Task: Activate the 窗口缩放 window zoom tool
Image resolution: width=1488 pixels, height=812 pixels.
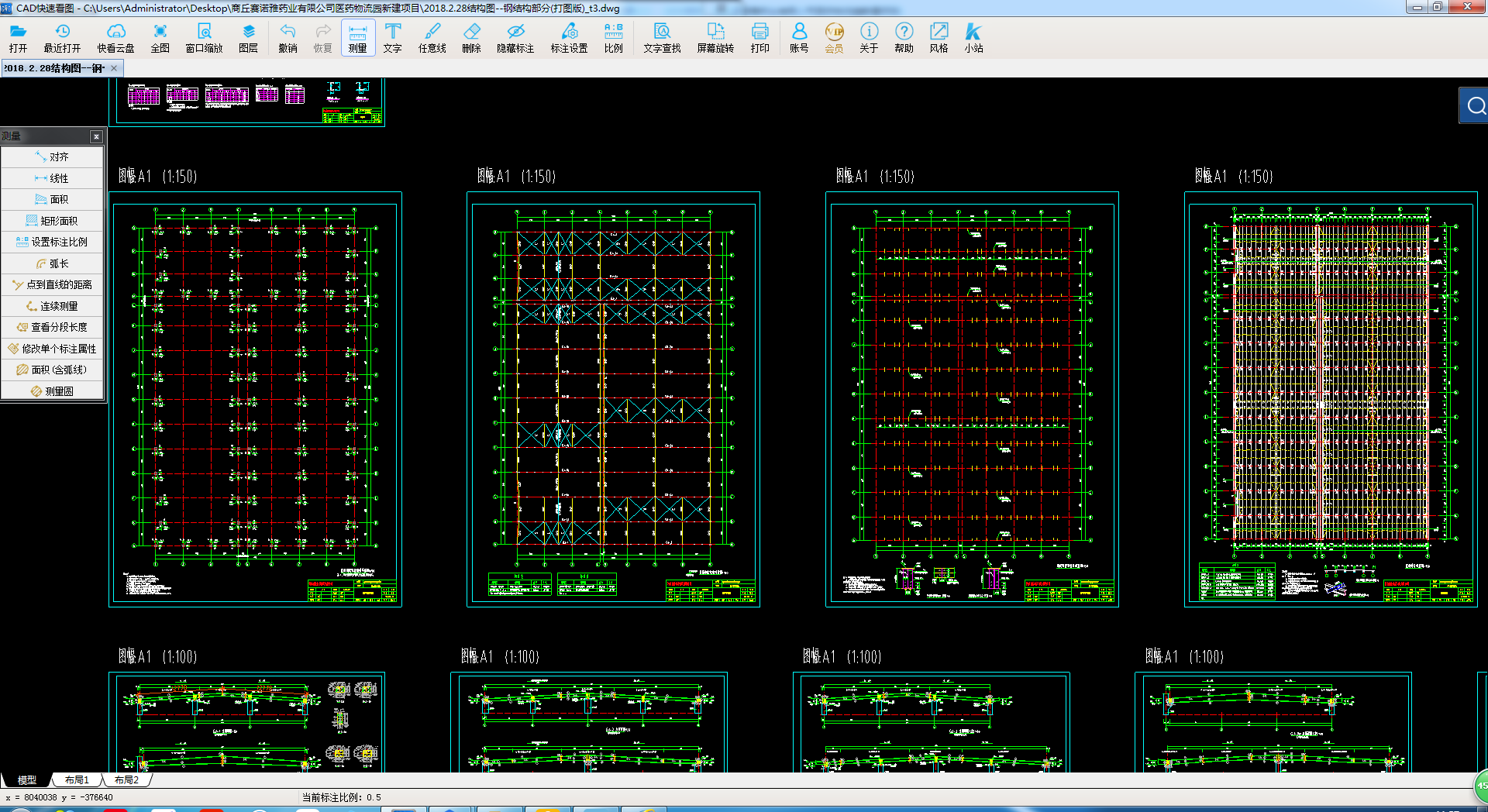Action: [x=204, y=38]
